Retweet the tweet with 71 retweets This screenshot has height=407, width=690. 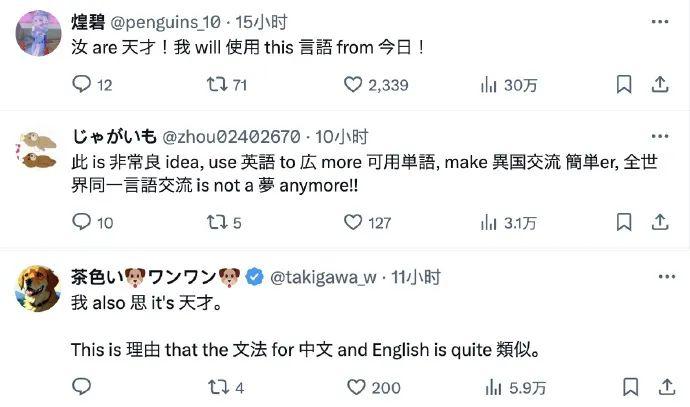tap(217, 84)
